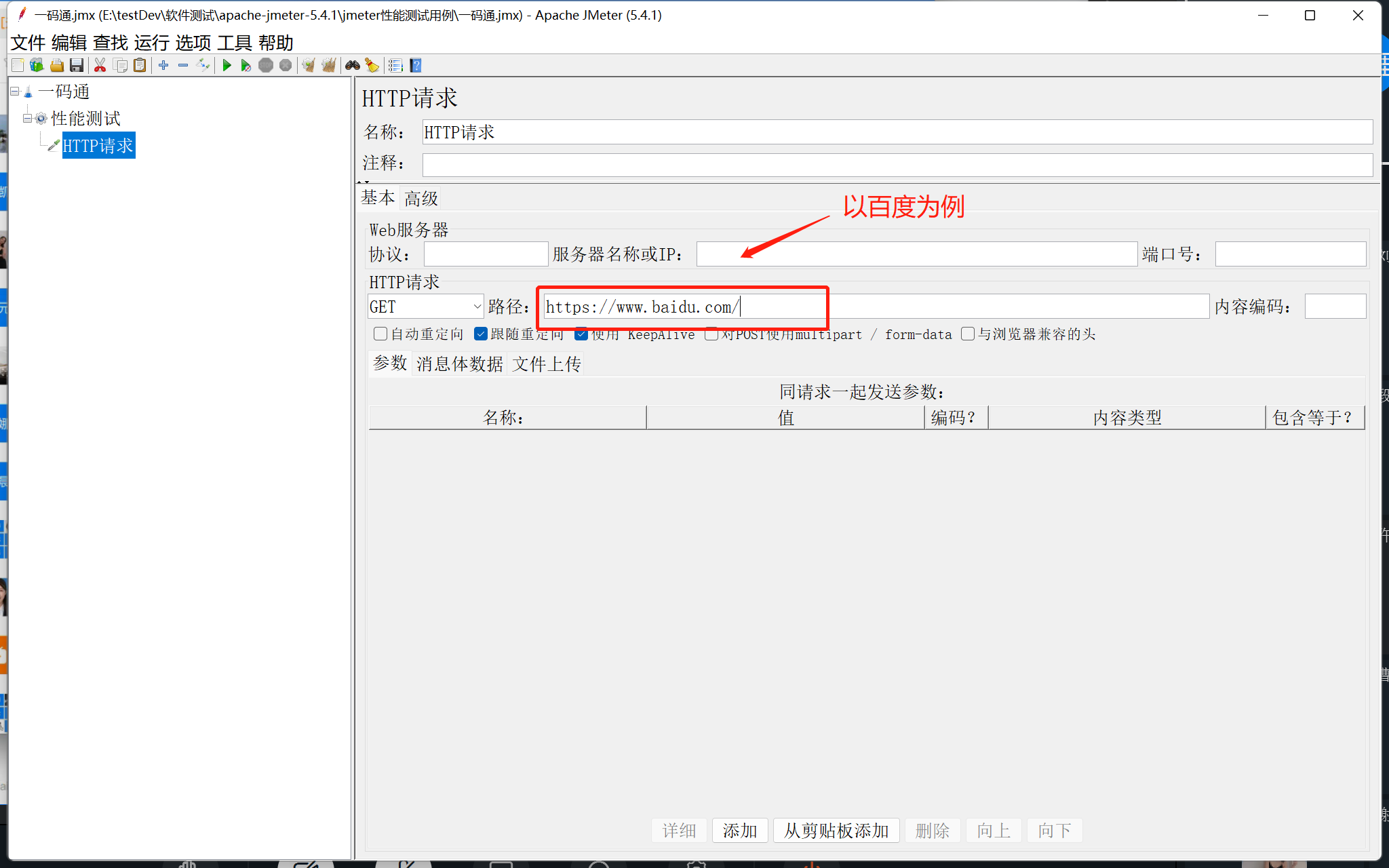Check the 与浏览器兼容的头 checkbox
Viewport: 1389px width, 868px height.
[x=968, y=334]
